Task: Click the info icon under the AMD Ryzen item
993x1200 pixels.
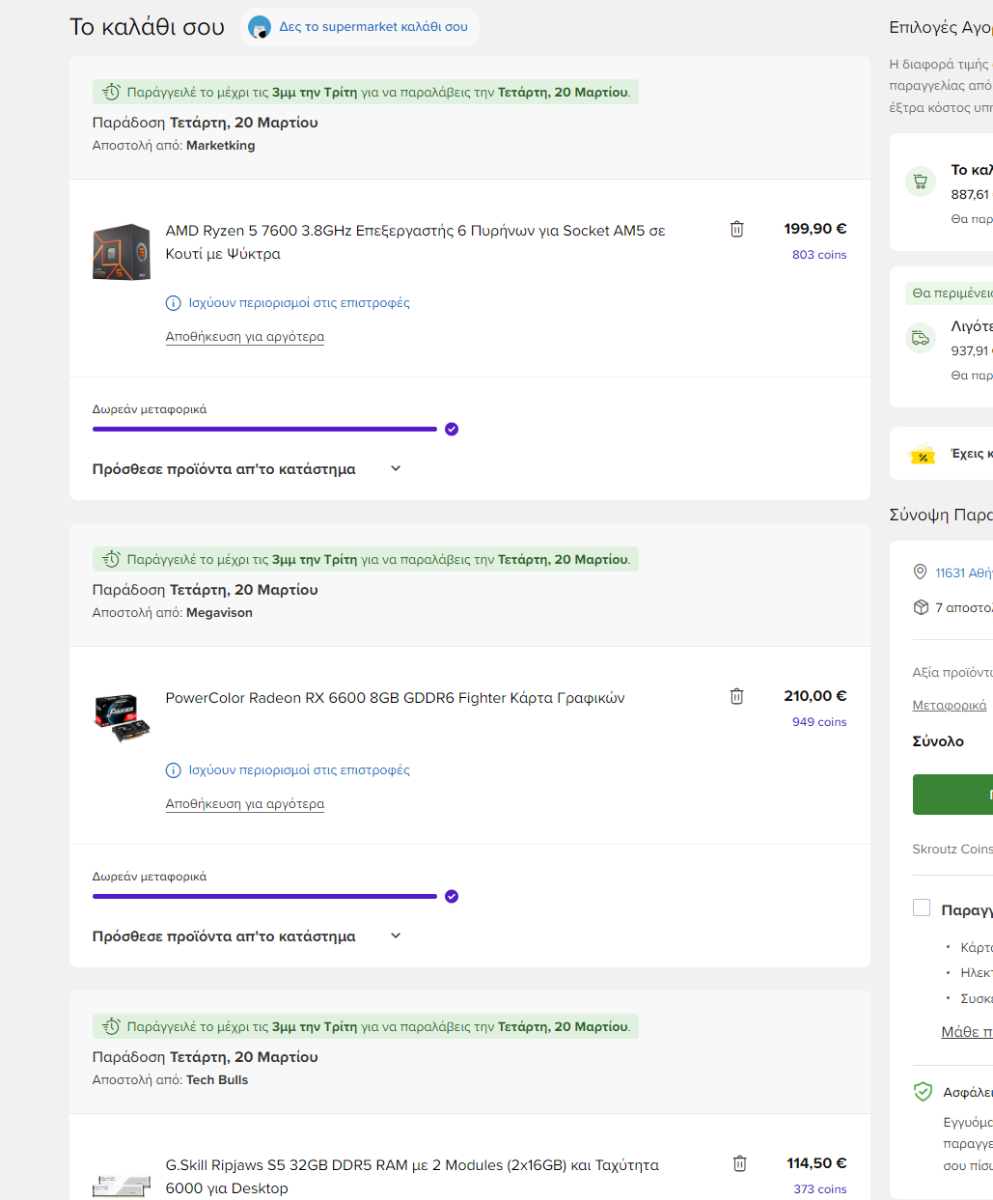Action: pos(173,303)
